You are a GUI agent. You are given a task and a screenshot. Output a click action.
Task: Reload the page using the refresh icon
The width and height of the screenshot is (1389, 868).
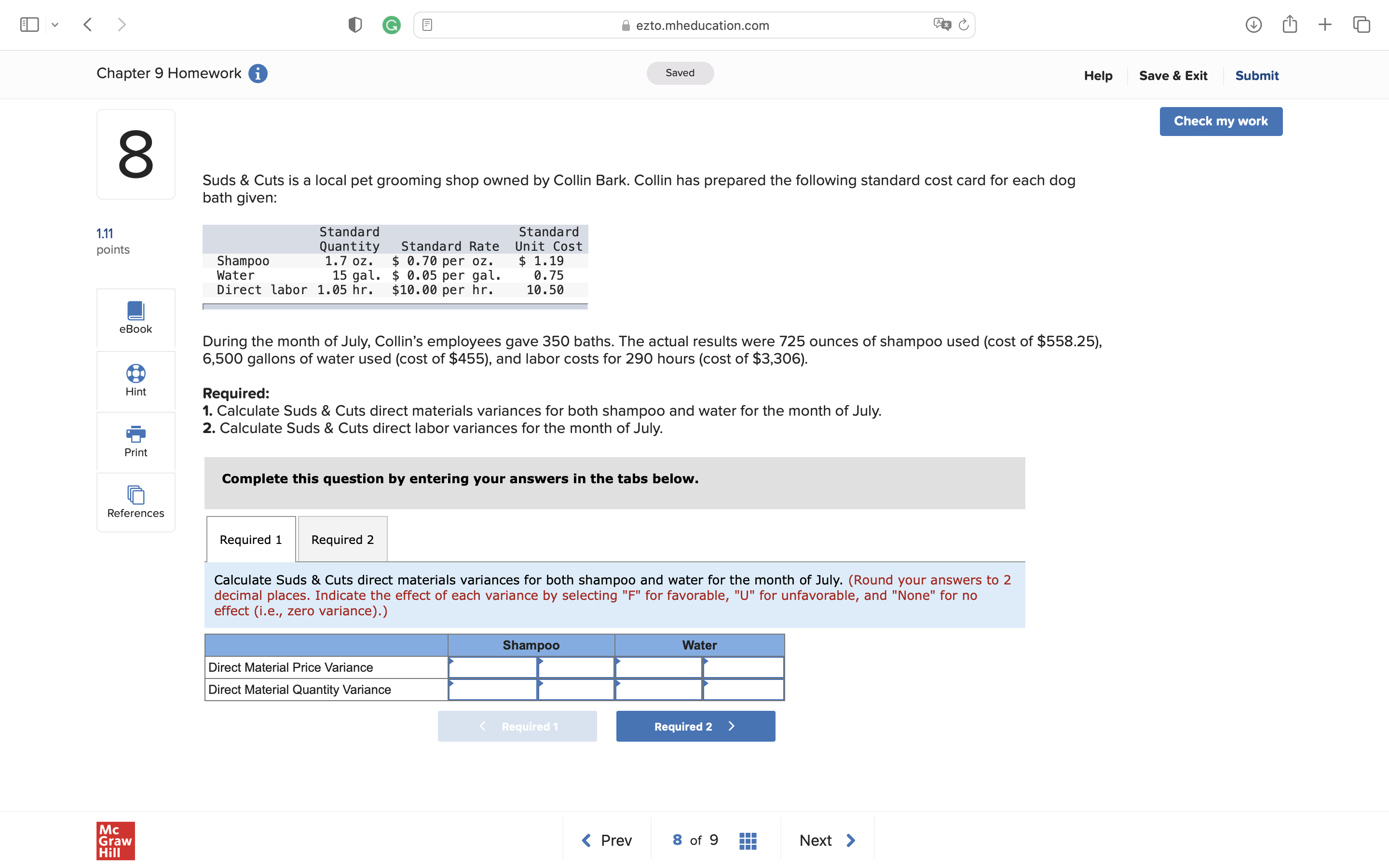coord(963,25)
